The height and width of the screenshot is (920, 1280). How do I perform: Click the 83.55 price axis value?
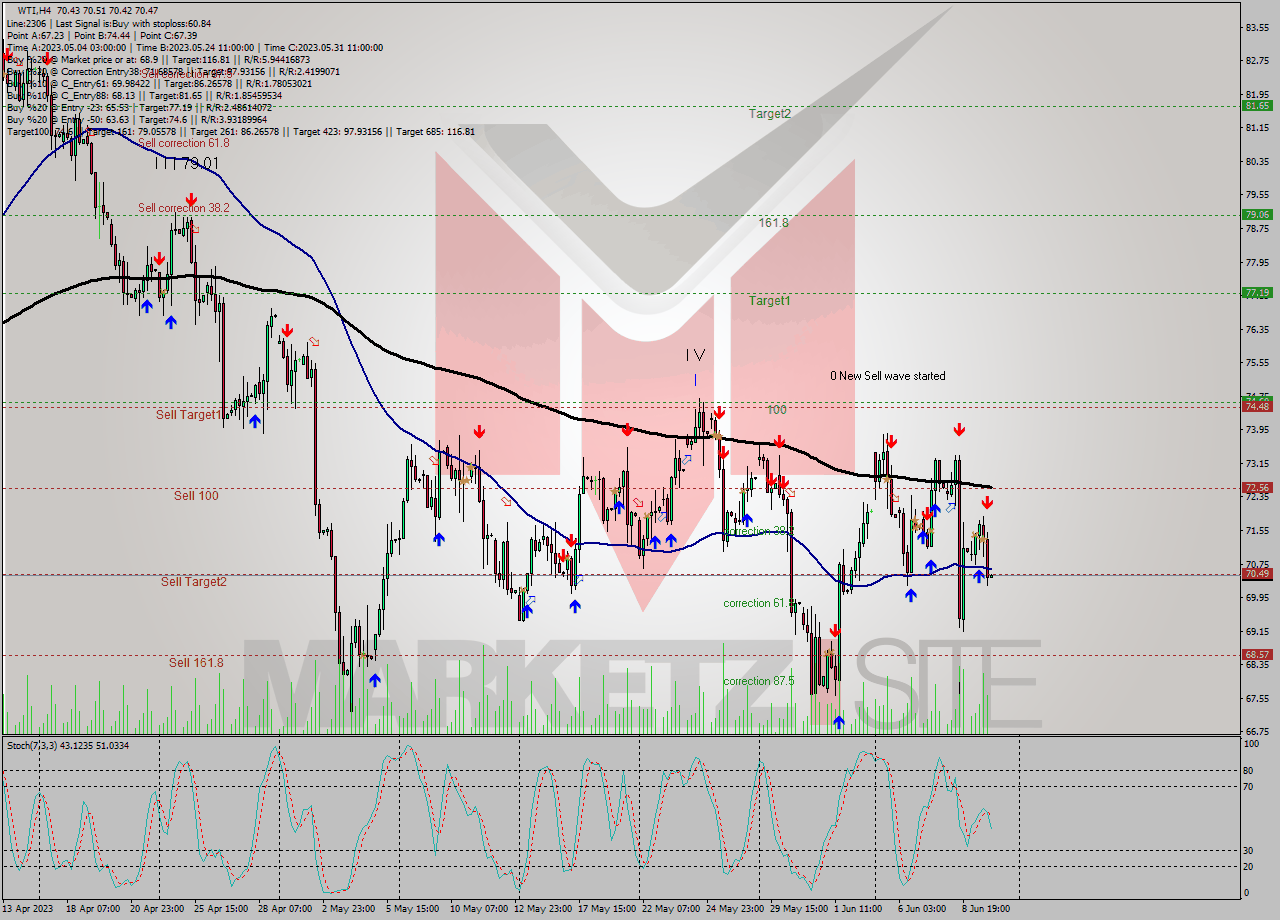[x=1258, y=28]
